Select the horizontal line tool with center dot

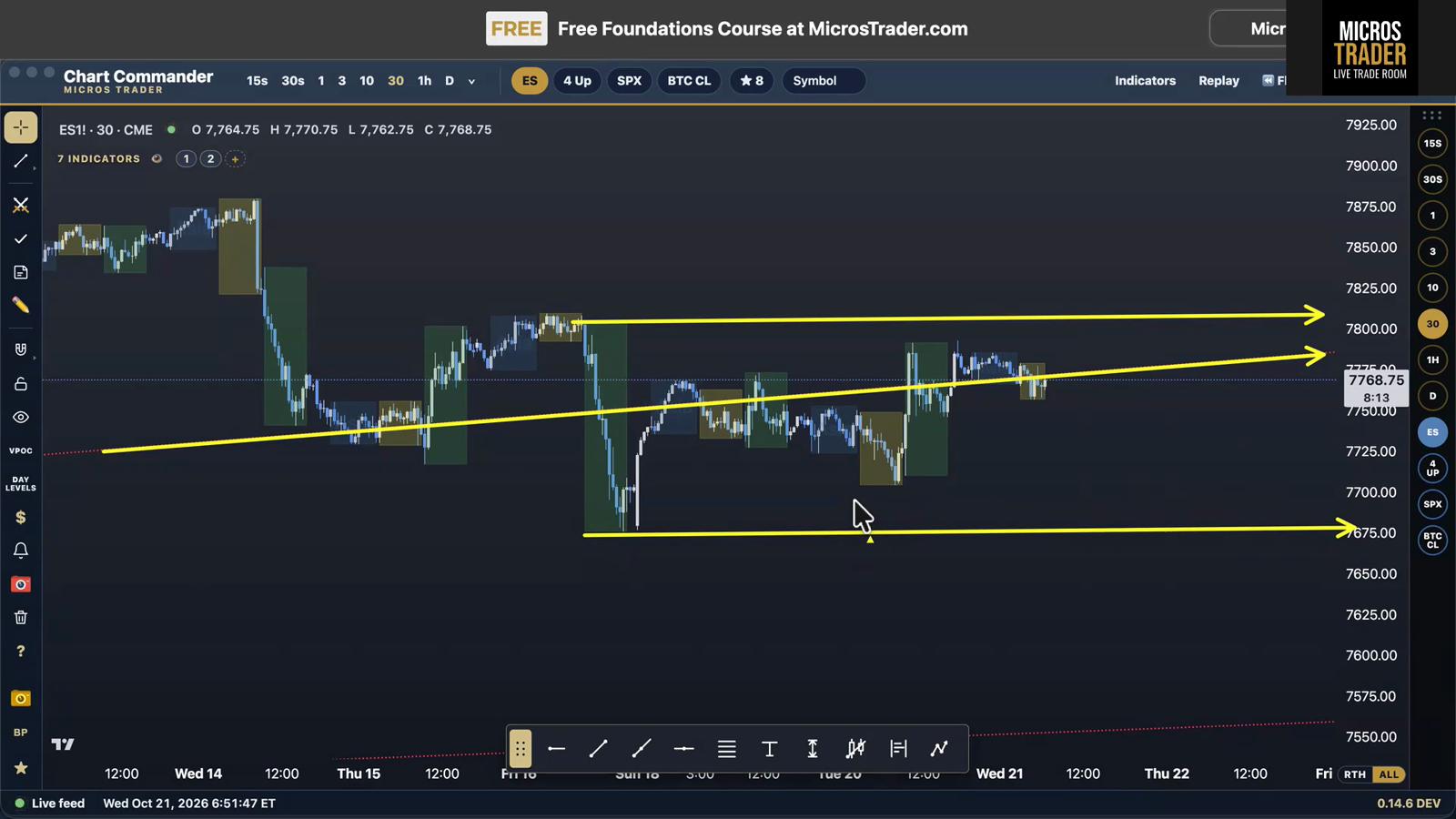pos(684,749)
